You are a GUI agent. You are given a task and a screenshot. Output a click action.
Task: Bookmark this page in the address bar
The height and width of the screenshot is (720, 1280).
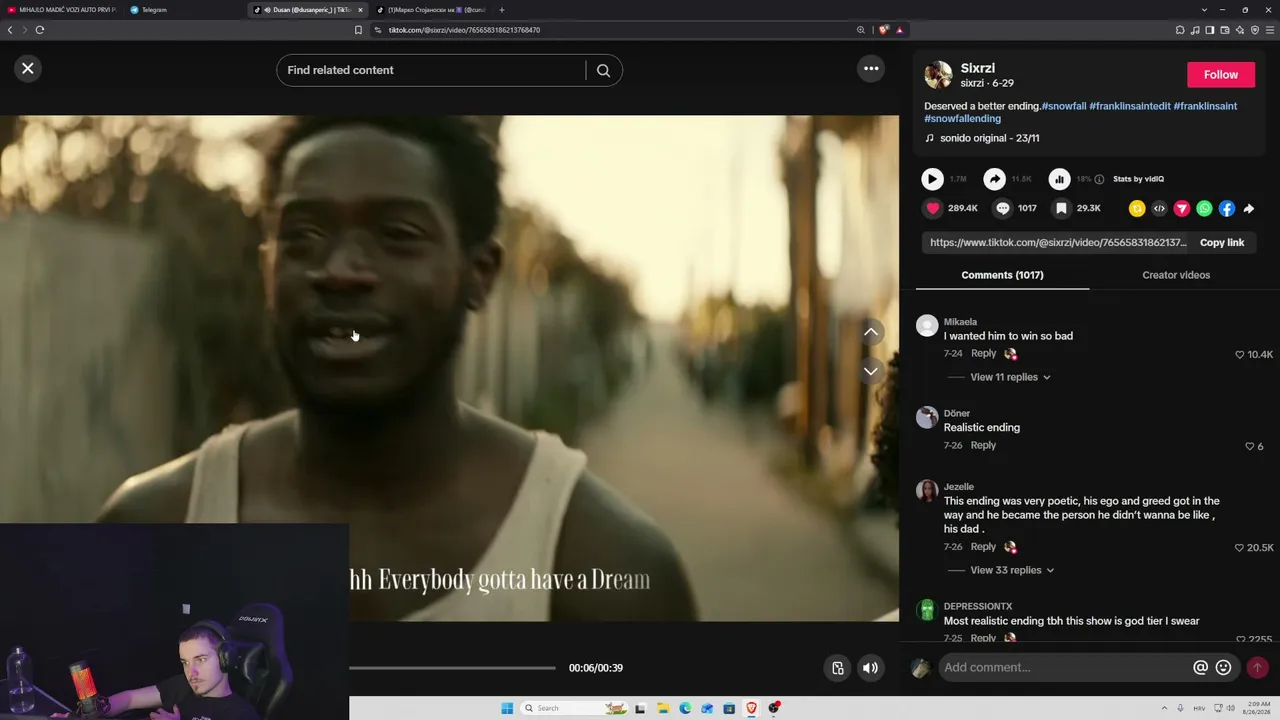[358, 30]
